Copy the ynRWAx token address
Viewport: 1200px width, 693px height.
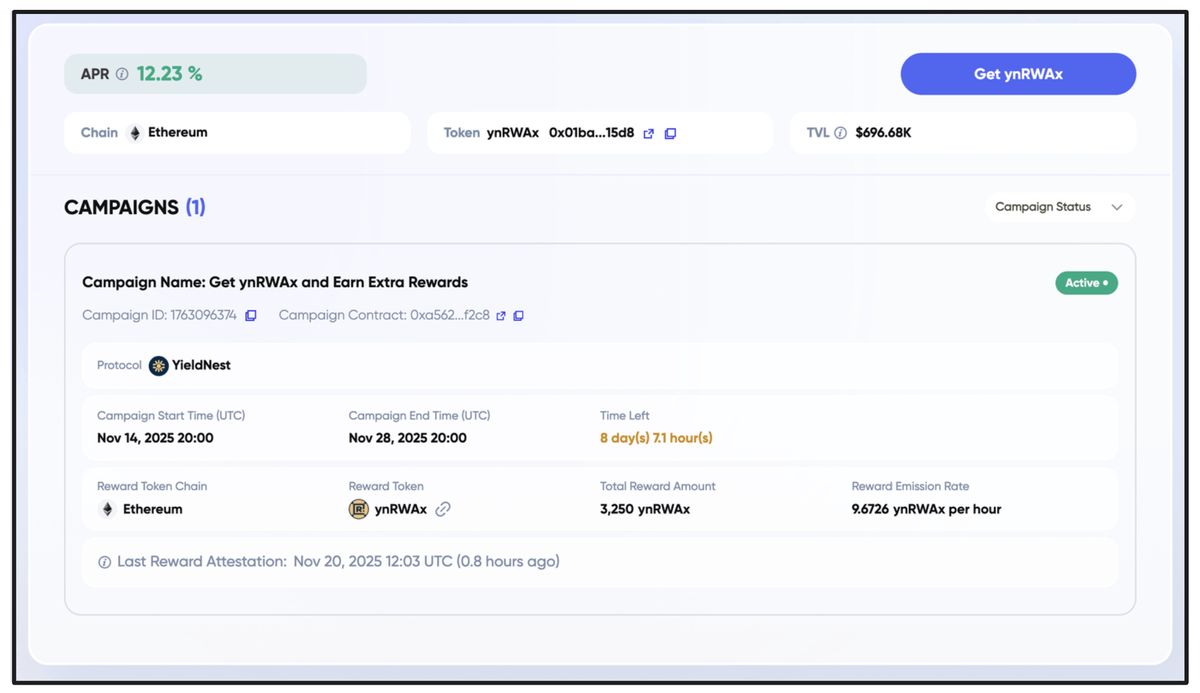click(x=670, y=133)
